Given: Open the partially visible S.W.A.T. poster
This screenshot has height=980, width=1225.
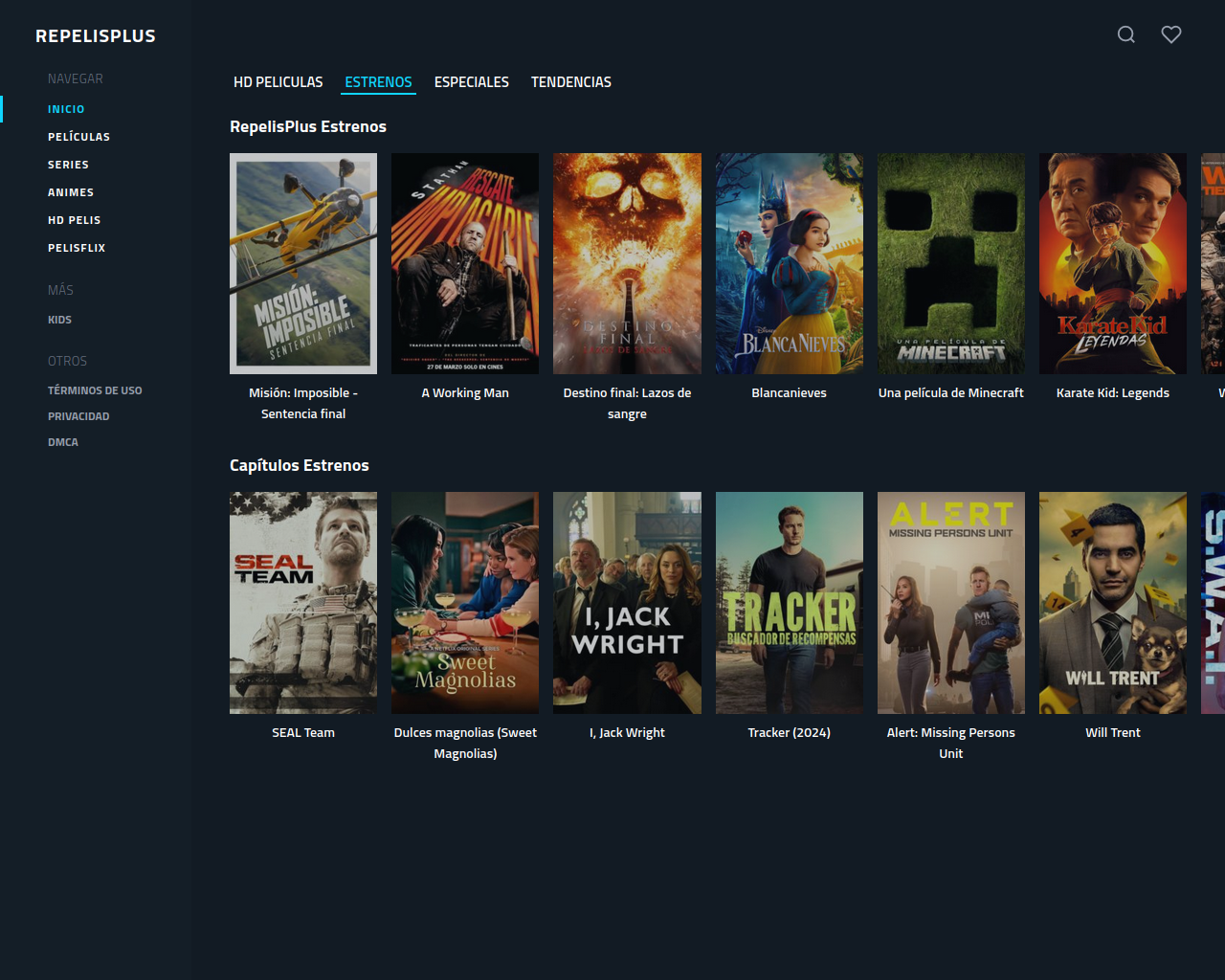Looking at the screenshot, I should [x=1213, y=603].
